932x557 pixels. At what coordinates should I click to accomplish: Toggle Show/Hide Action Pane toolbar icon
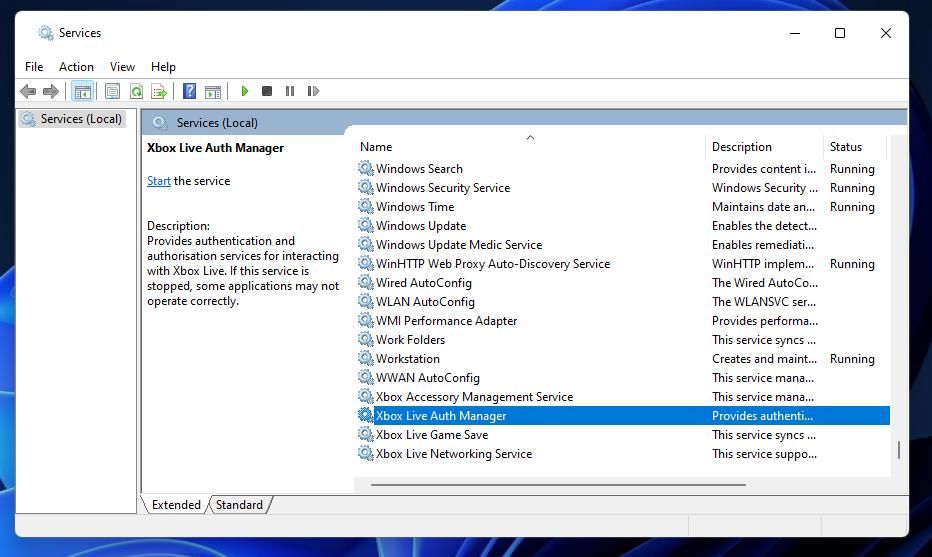[x=213, y=91]
